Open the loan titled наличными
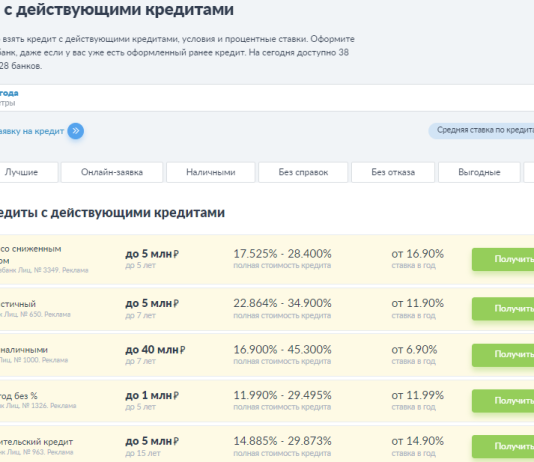The image size is (534, 462). 24,350
